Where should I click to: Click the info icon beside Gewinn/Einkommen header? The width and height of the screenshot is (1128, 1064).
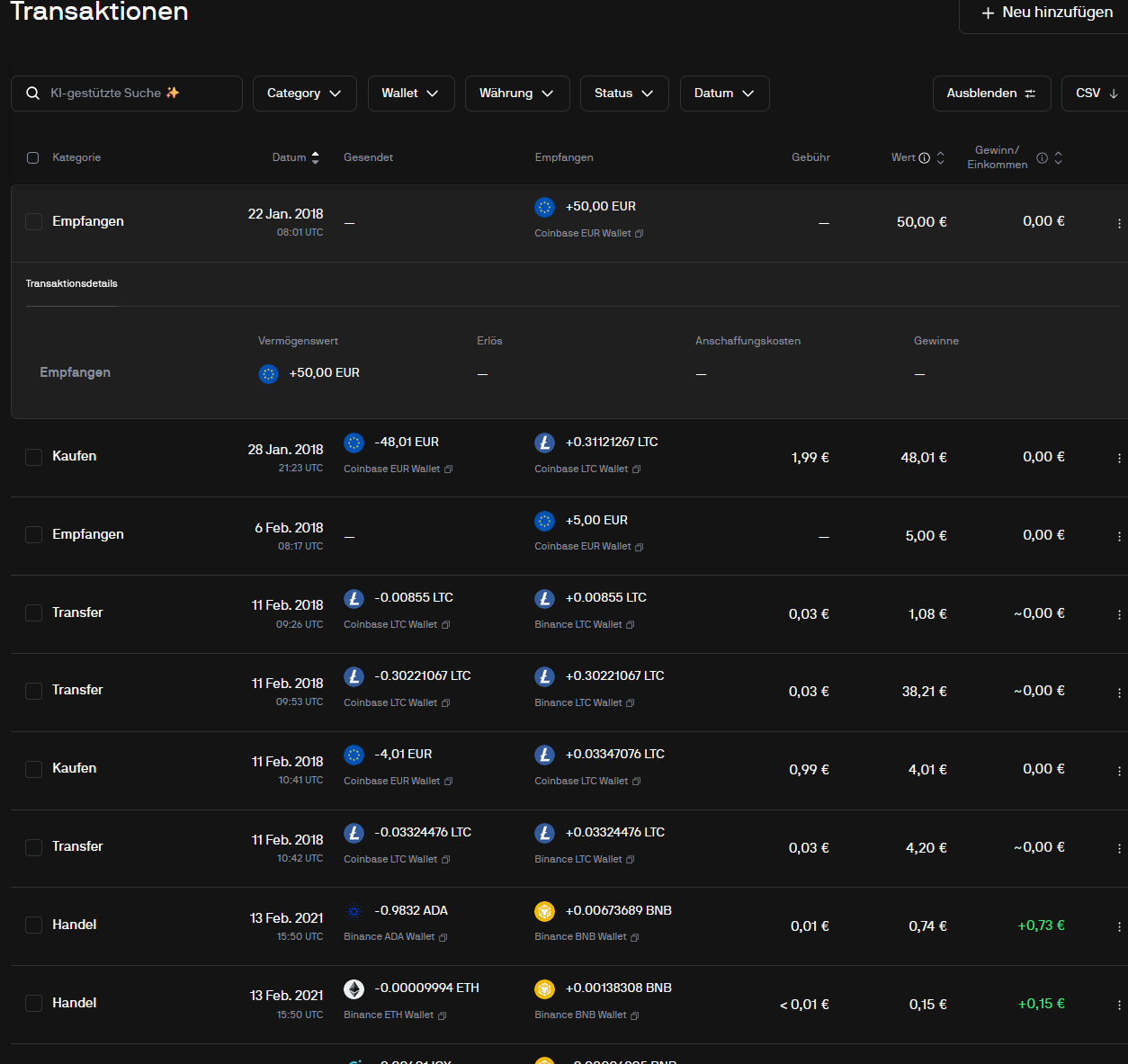(1042, 158)
